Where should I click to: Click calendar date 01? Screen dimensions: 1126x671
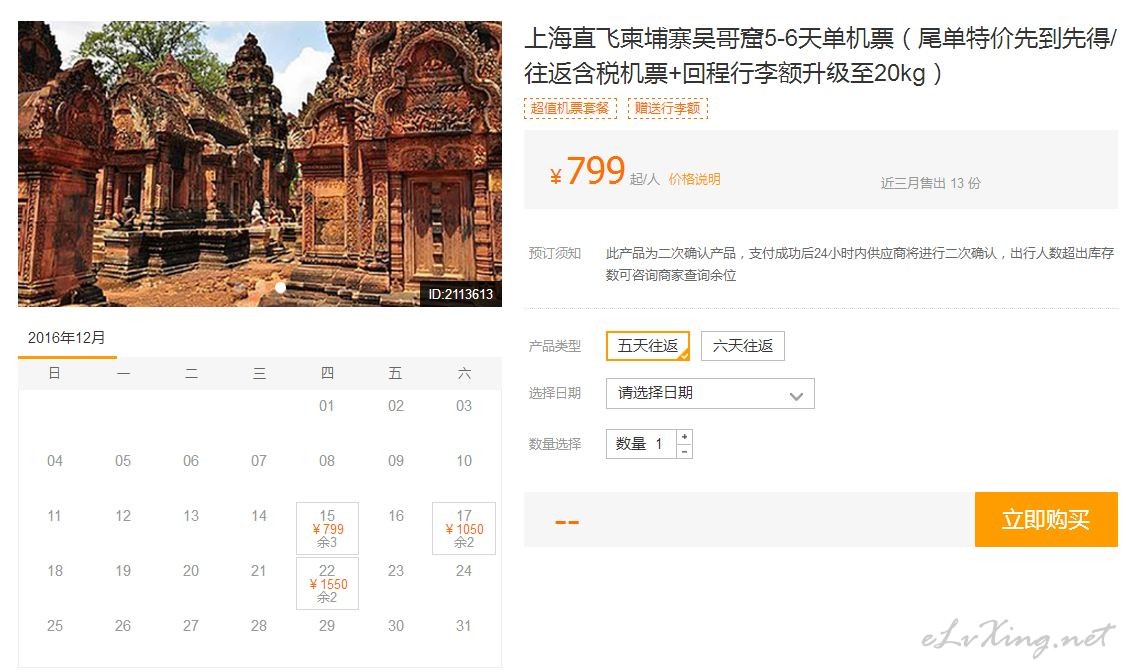327,406
